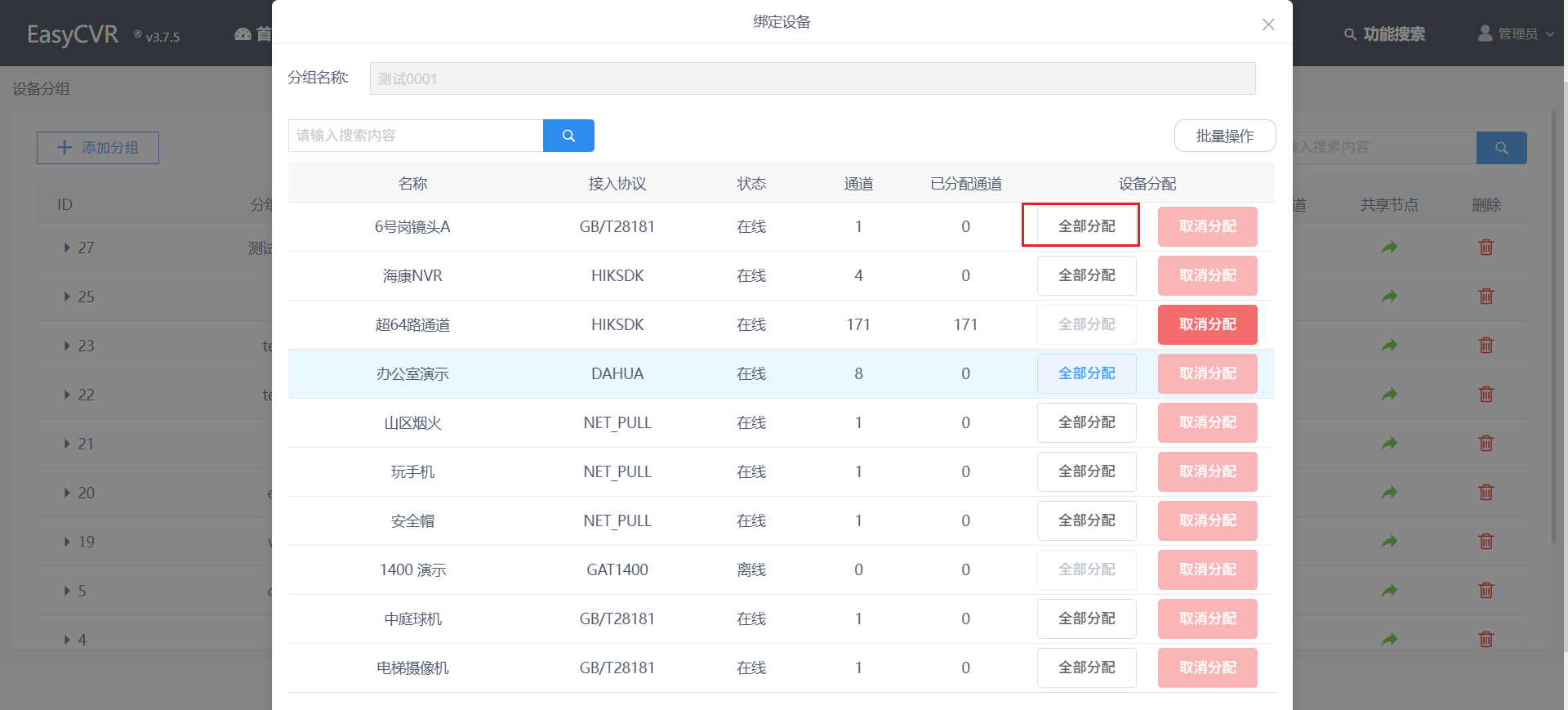Expand group row with ID 27

67,248
